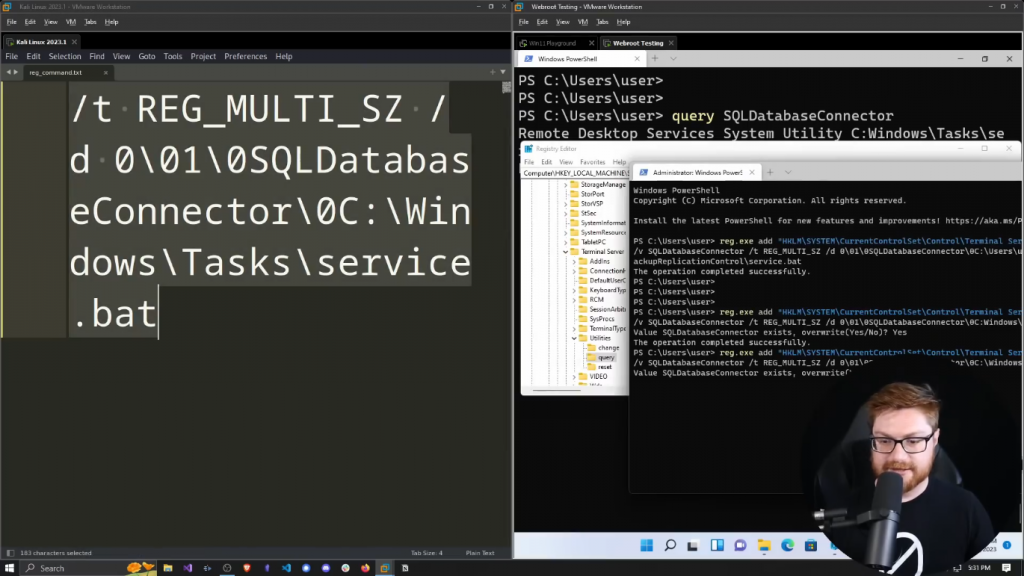Collapse the Terminal Server registry key
The height and width of the screenshot is (576, 1024).
pyautogui.click(x=566, y=251)
